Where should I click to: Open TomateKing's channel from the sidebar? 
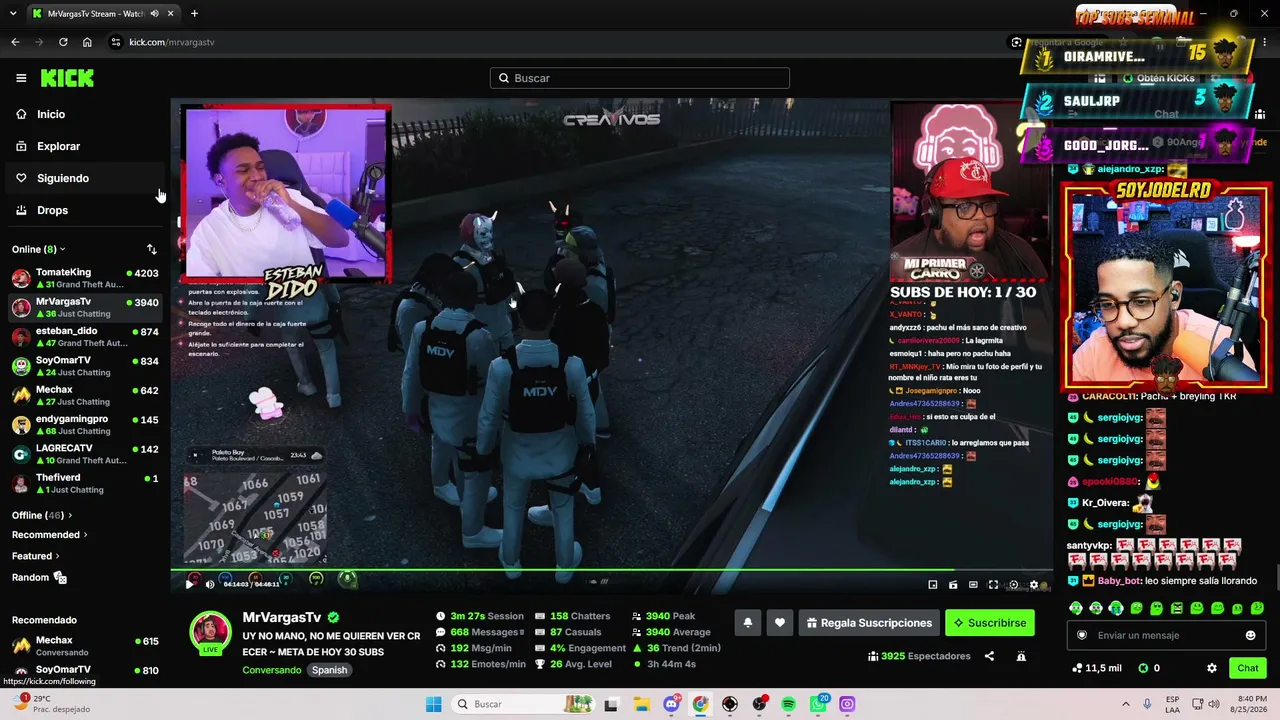coord(85,278)
